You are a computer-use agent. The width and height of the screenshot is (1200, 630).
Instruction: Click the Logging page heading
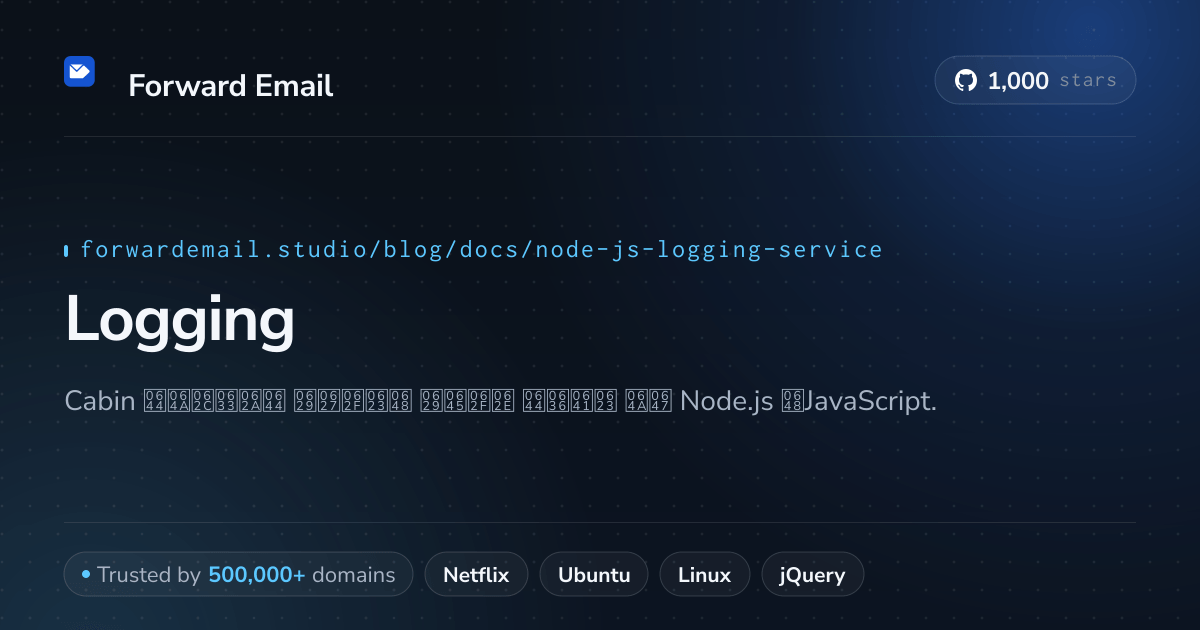(180, 322)
